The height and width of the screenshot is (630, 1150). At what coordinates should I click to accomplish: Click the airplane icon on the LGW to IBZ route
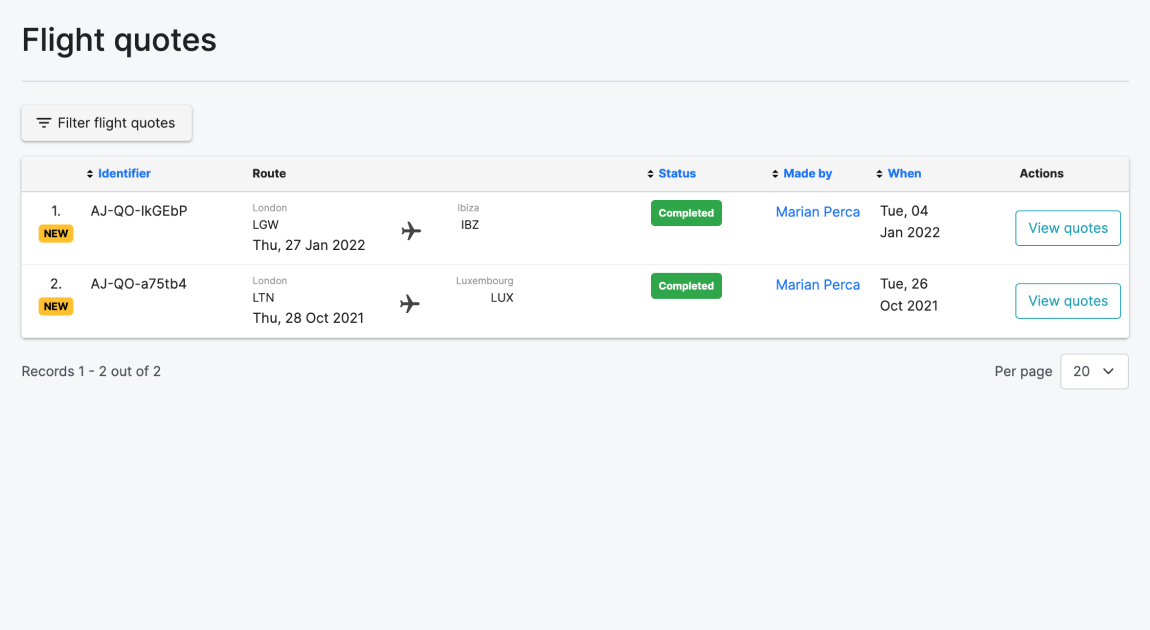click(410, 231)
